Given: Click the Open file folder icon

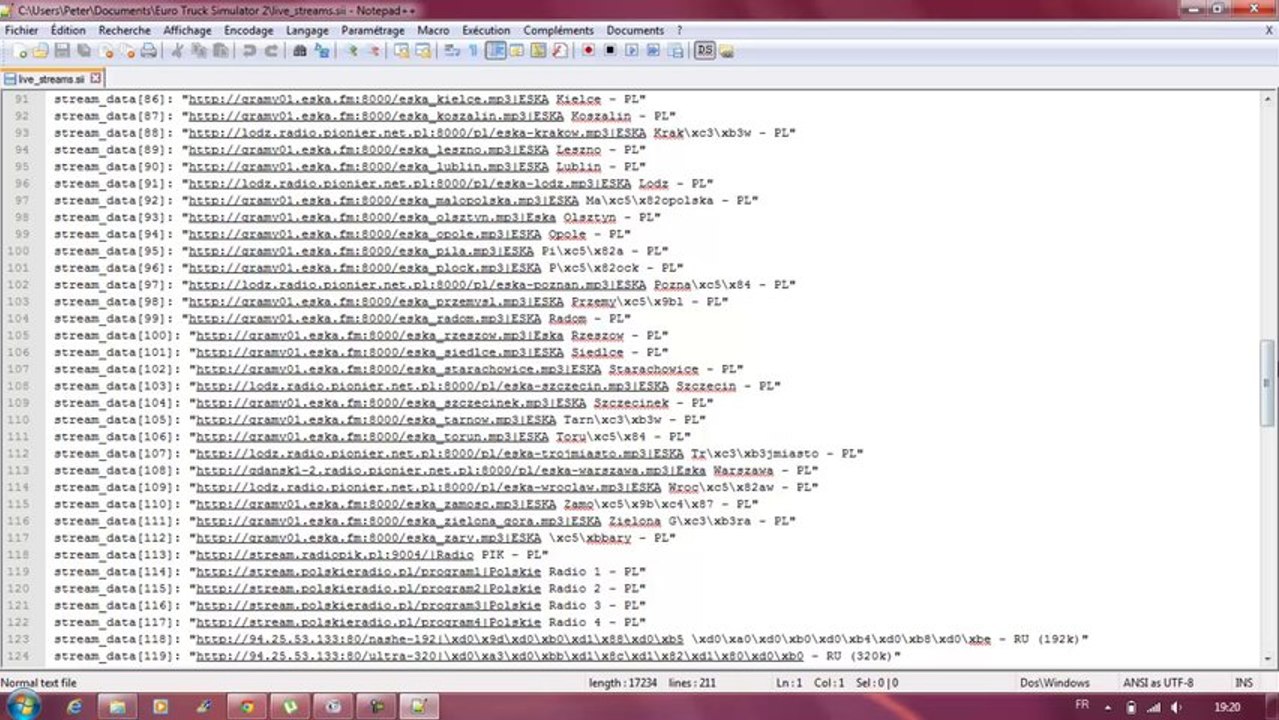Looking at the screenshot, I should pos(40,50).
